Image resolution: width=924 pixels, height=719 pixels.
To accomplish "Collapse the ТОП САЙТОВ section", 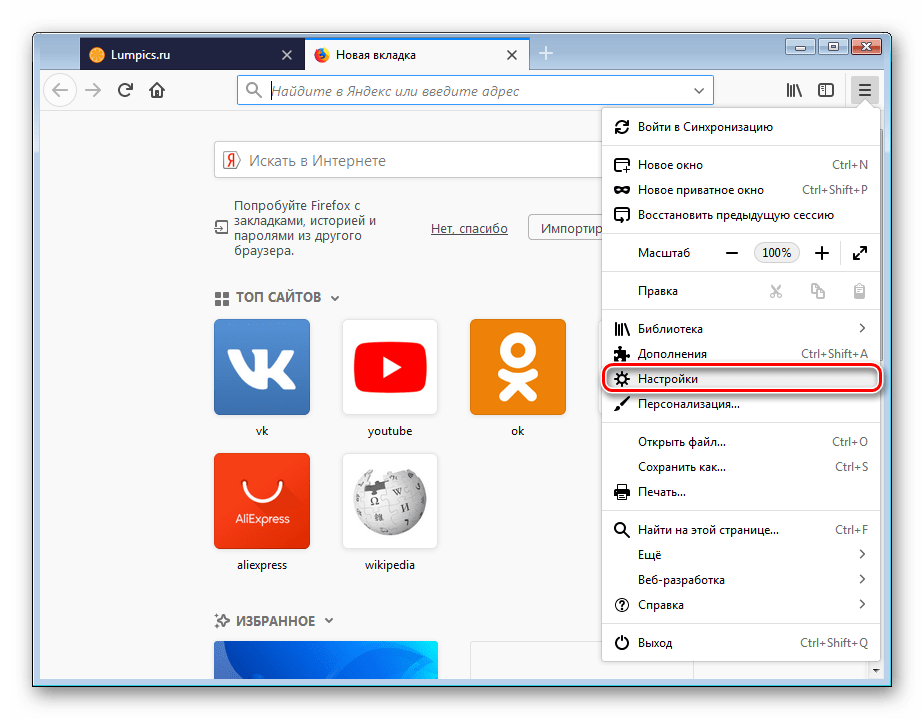I will [335, 298].
